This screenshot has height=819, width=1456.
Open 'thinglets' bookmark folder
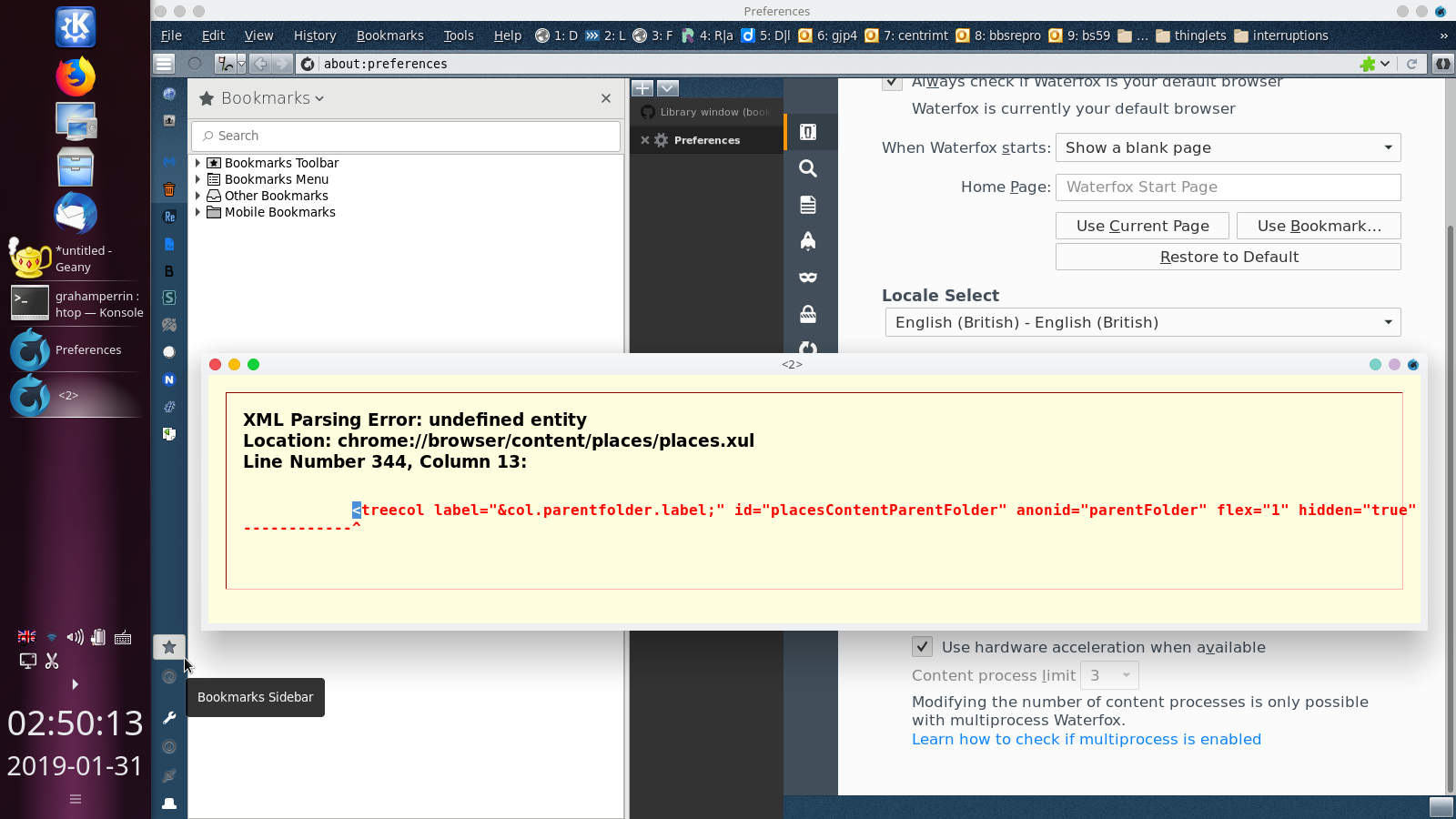1191,35
